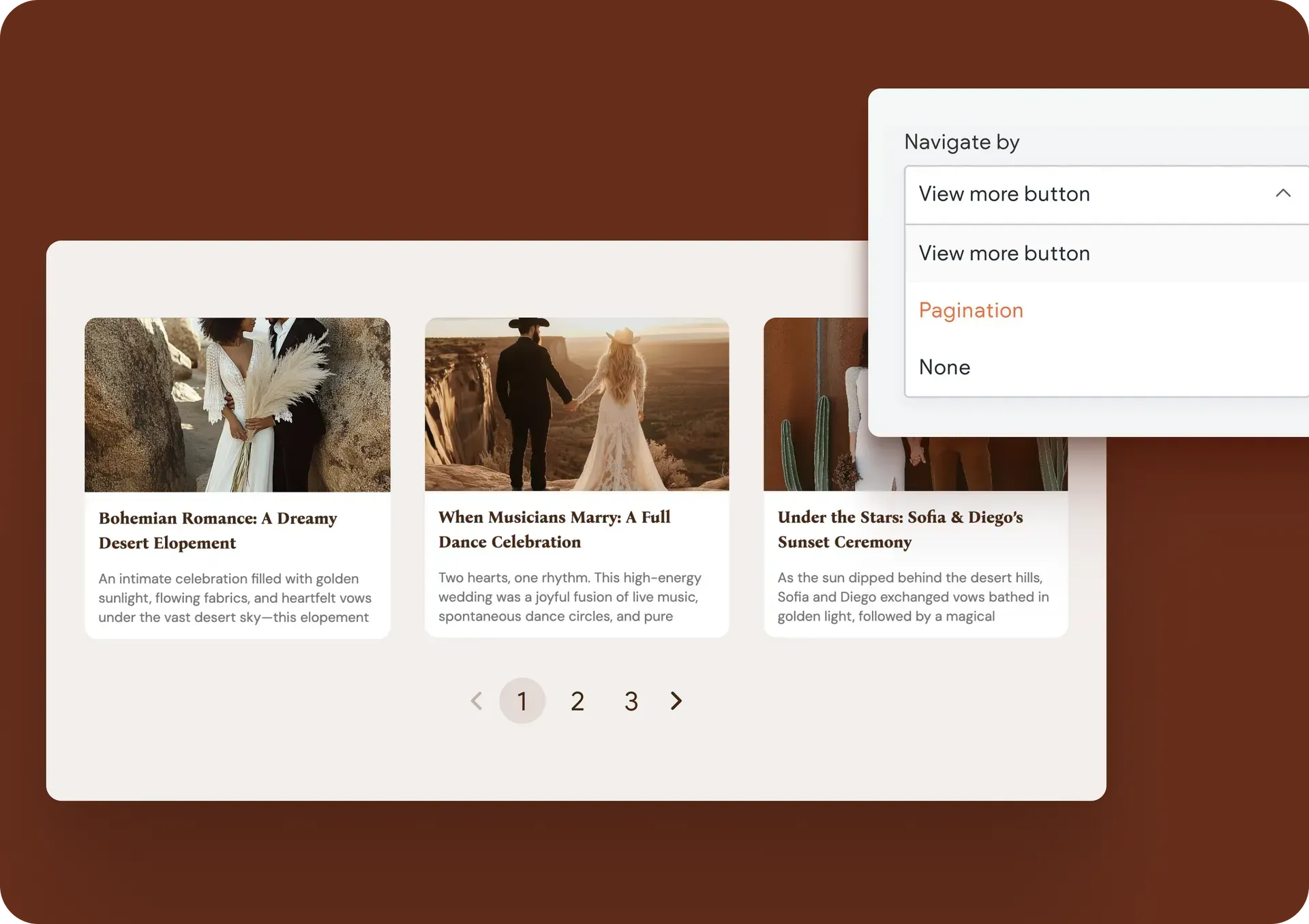Go to page 2 in pagination
1309x924 pixels.
point(577,701)
